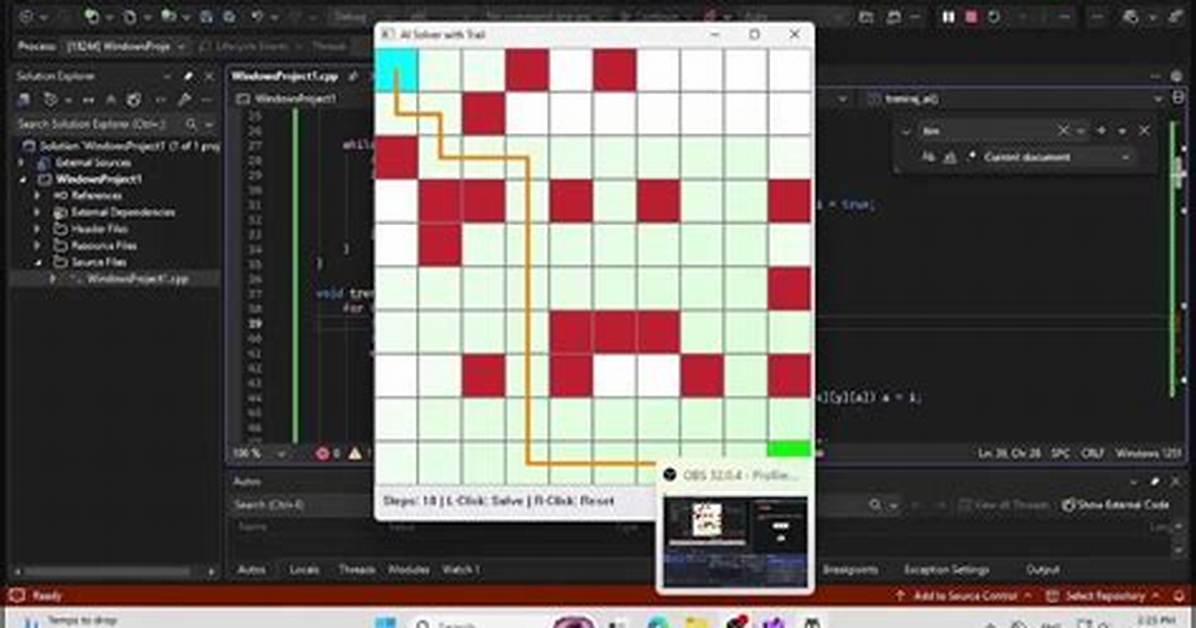The height and width of the screenshot is (628, 1196).
Task: Click the green goal cell in maze window
Action: pos(789,449)
